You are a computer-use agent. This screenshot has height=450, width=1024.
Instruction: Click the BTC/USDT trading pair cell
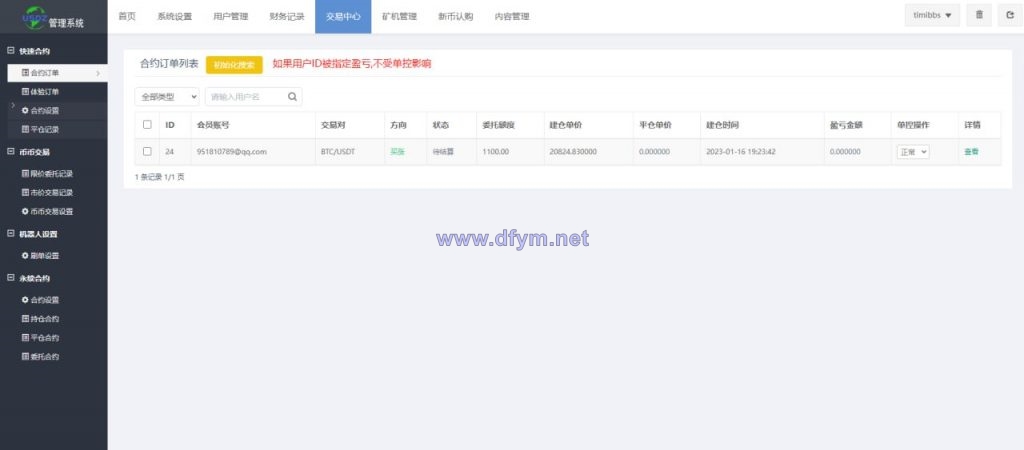(x=337, y=152)
